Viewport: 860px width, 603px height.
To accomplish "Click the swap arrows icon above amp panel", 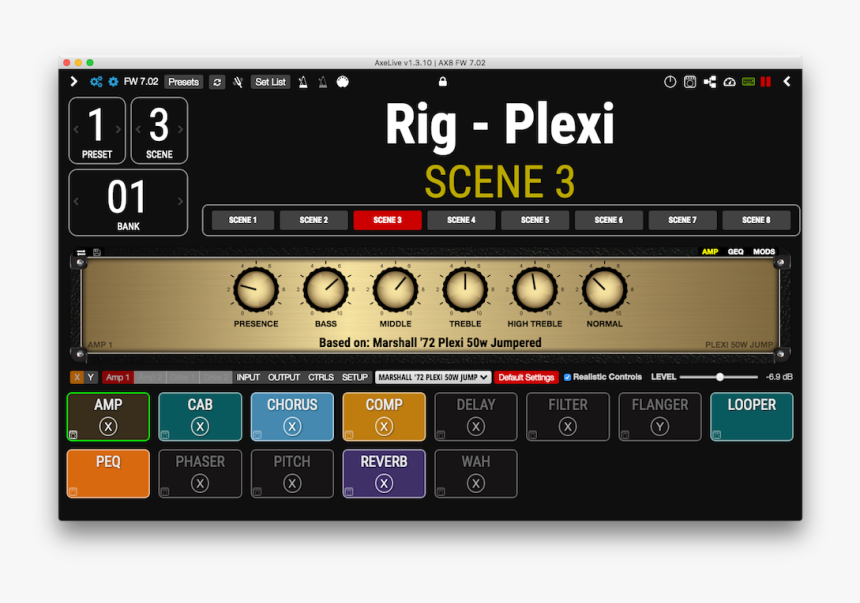I will tap(81, 252).
